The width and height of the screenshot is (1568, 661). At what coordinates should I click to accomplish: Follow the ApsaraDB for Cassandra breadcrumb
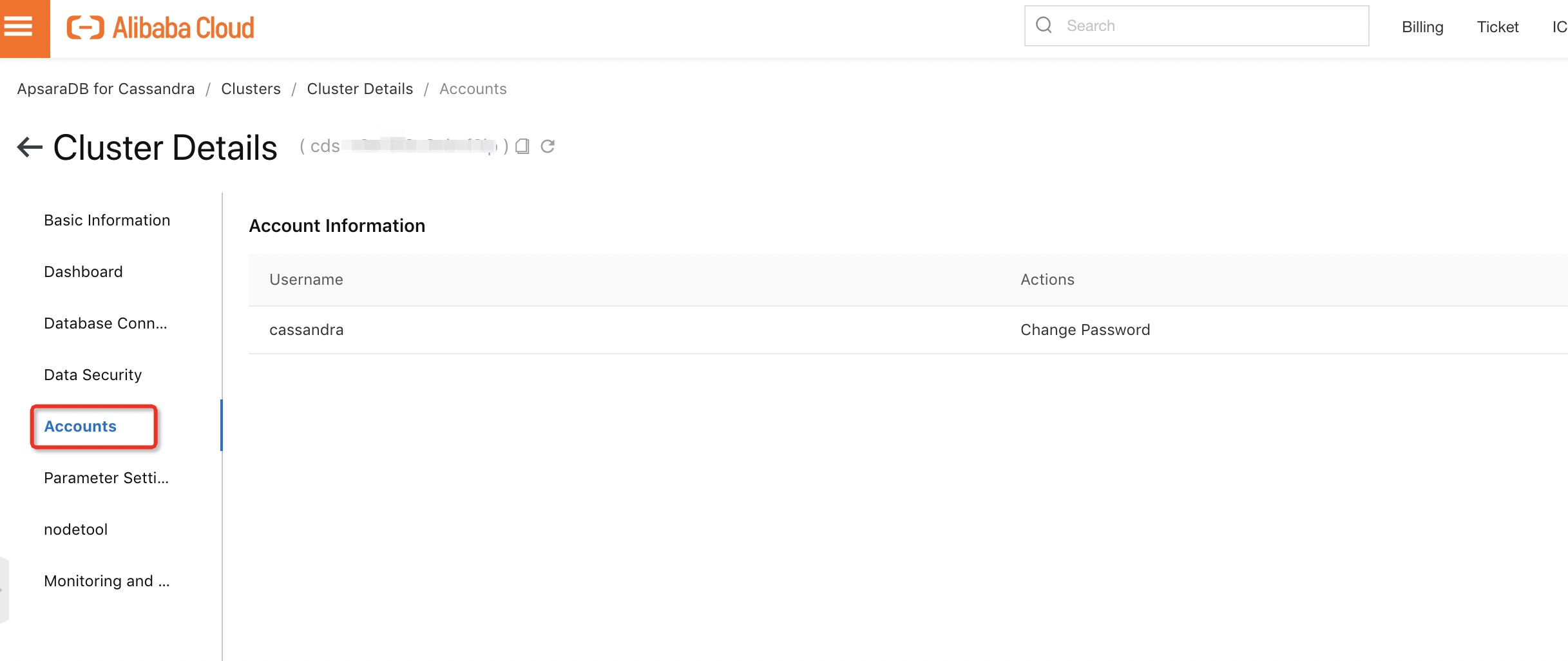pyautogui.click(x=106, y=89)
